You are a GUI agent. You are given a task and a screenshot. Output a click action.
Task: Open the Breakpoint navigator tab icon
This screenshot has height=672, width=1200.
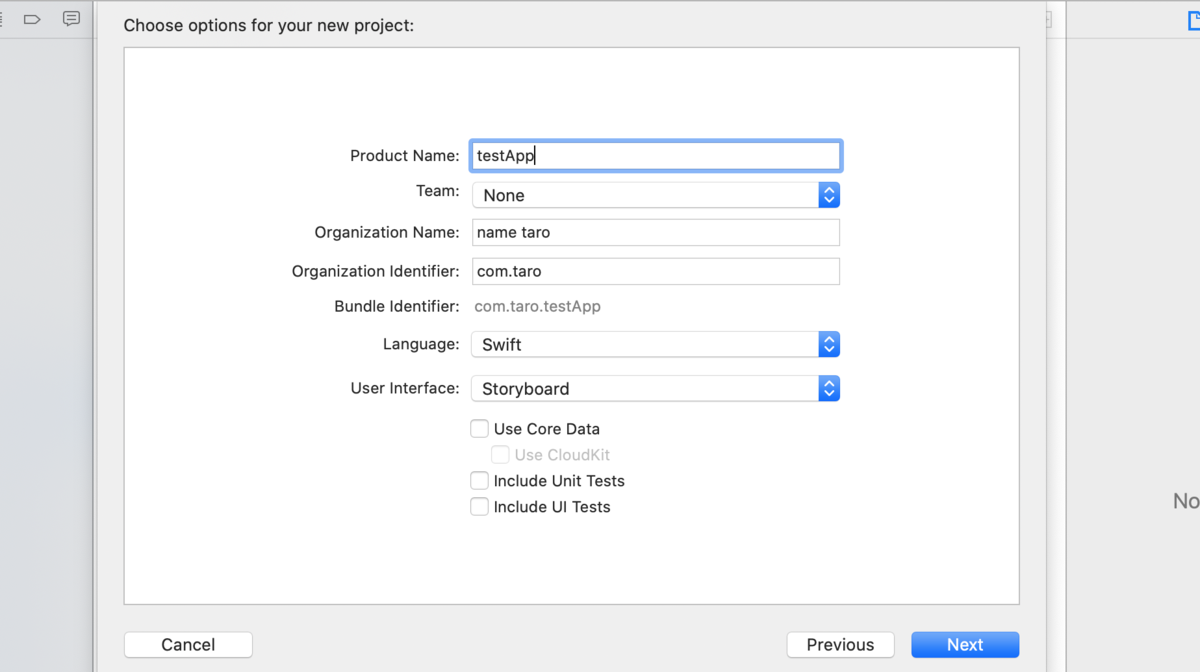pyautogui.click(x=32, y=19)
